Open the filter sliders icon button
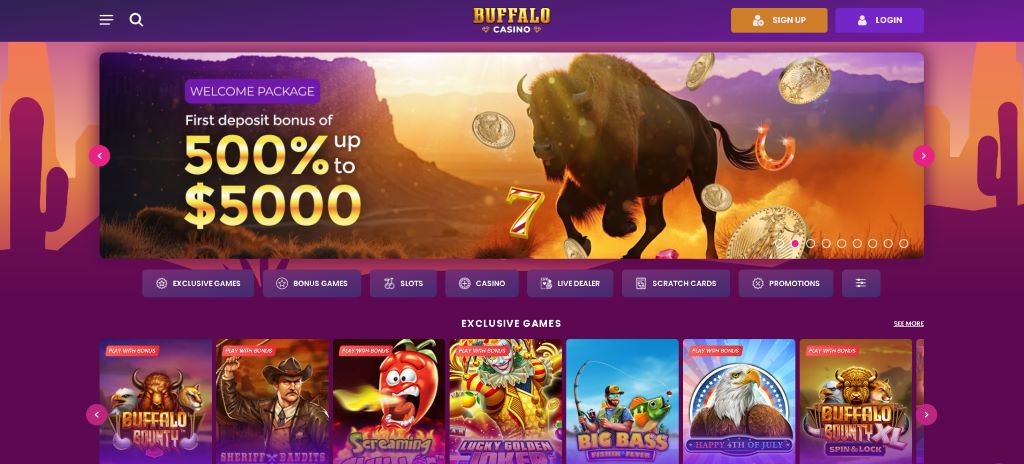This screenshot has height=464, width=1024. [x=861, y=283]
